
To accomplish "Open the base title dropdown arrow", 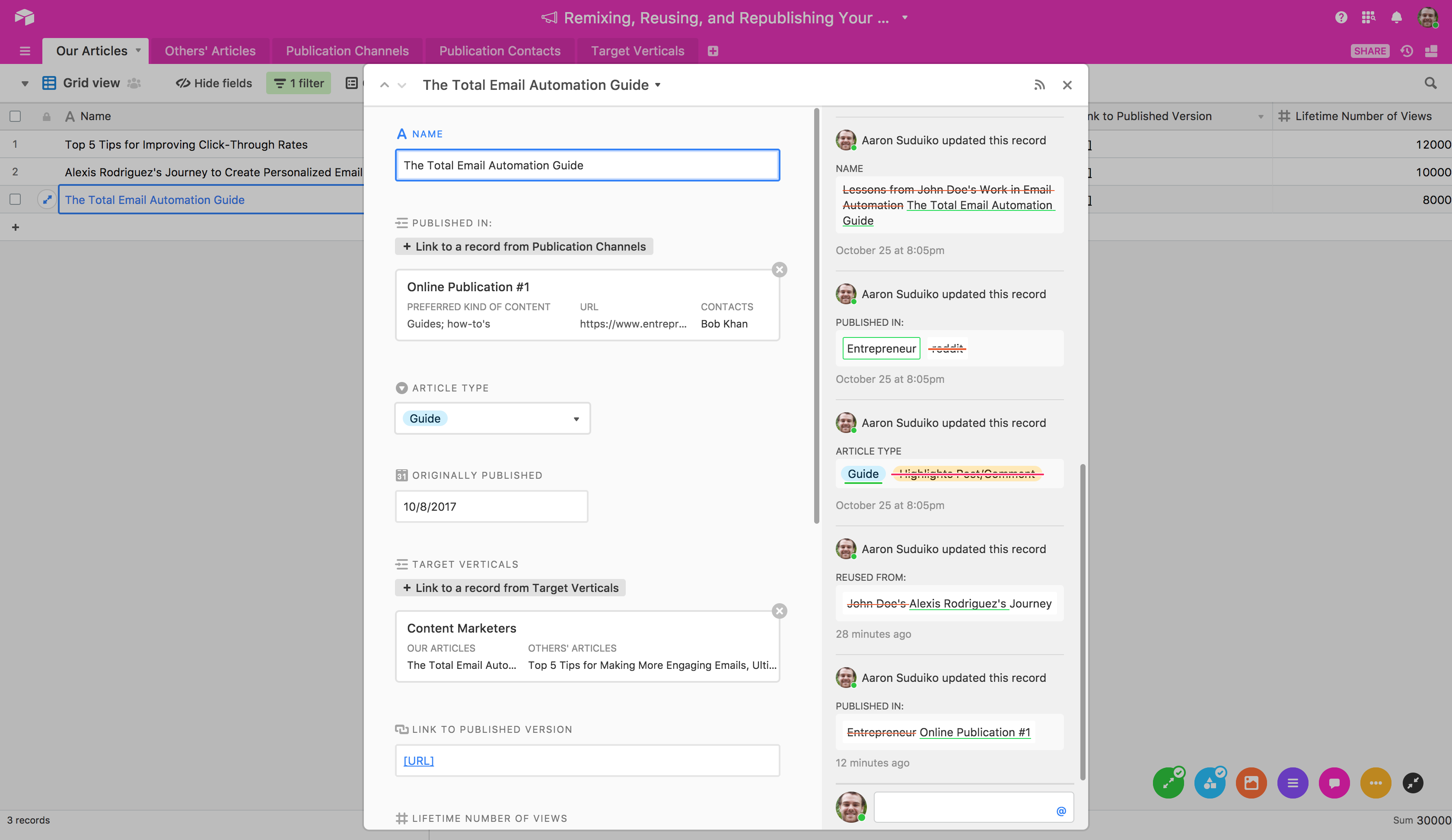I will [x=904, y=17].
